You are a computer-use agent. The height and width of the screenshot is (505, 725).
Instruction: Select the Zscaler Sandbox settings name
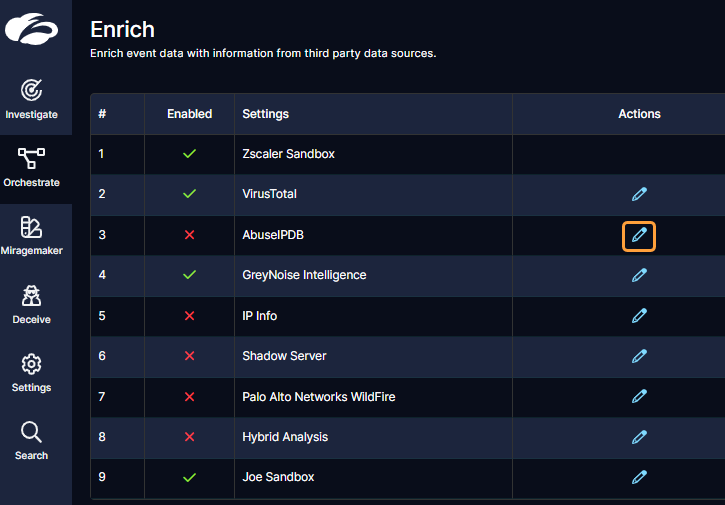pos(288,154)
